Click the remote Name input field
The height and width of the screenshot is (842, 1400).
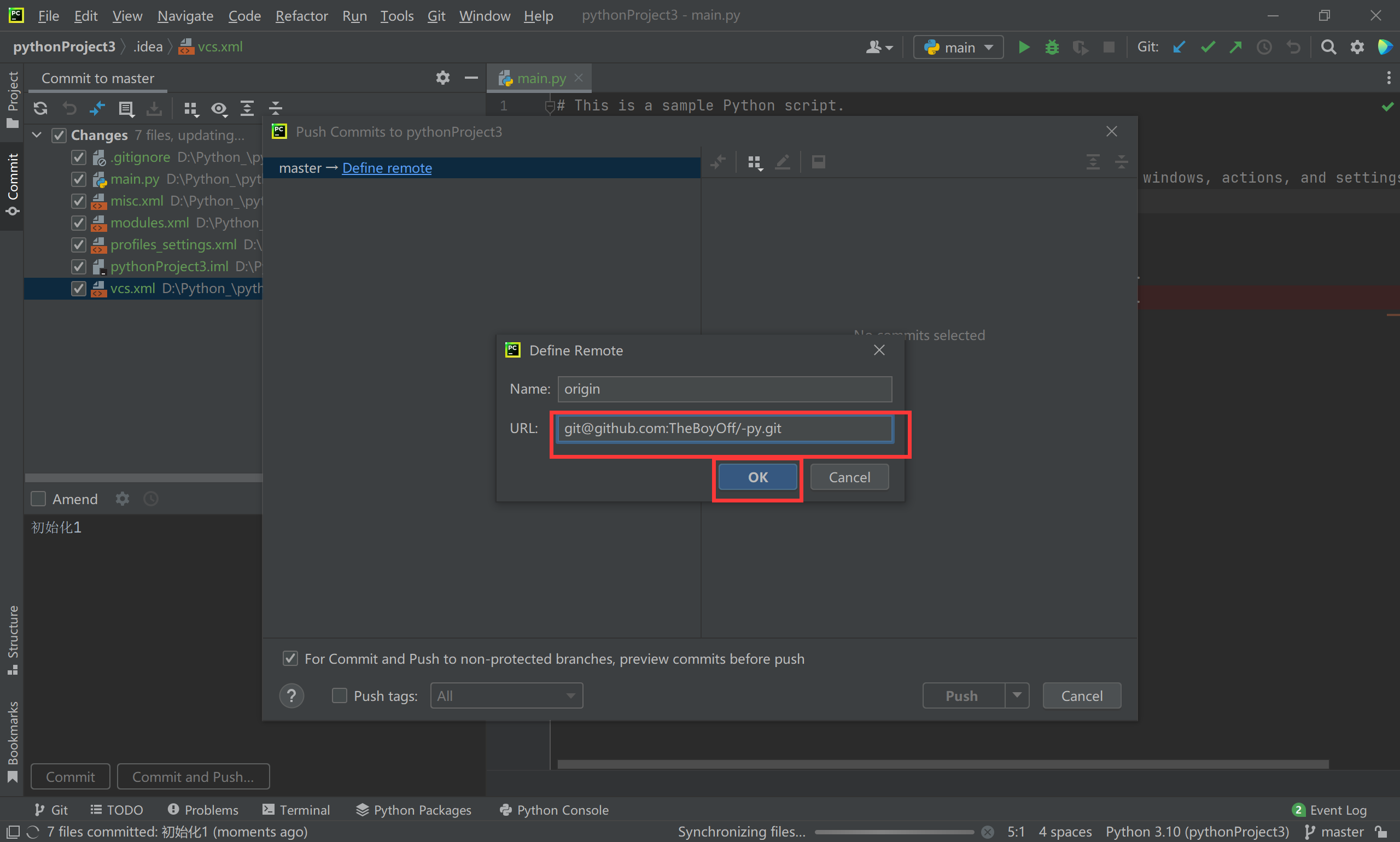[x=724, y=389]
